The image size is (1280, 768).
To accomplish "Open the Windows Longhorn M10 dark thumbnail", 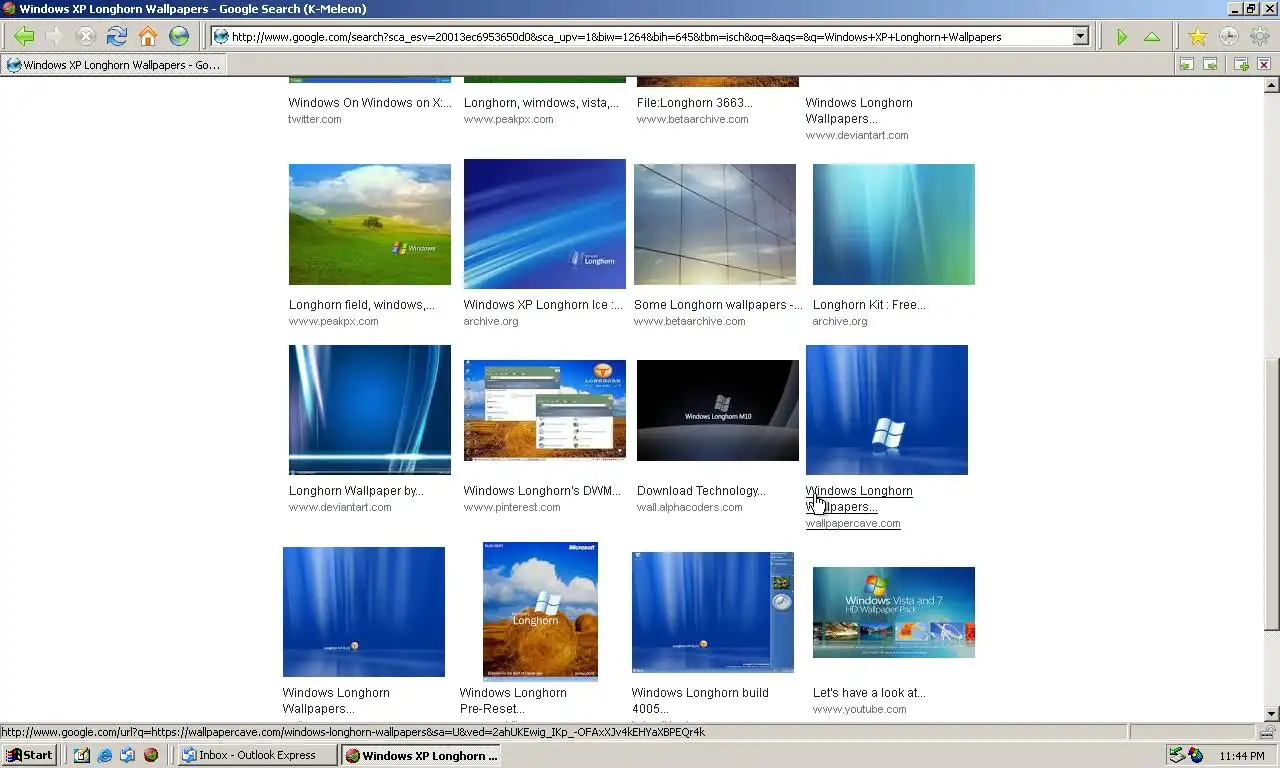I will pos(718,410).
